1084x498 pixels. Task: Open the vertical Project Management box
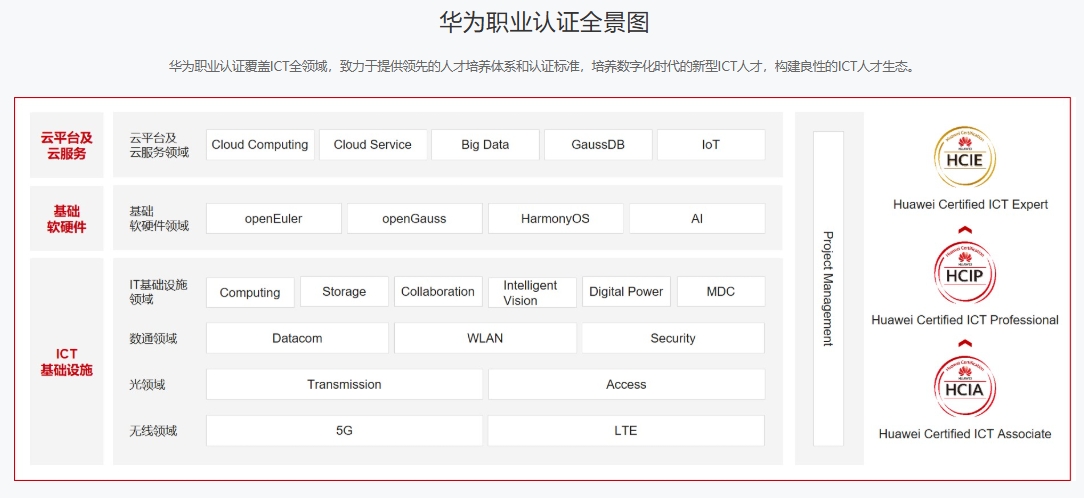pyautogui.click(x=828, y=288)
